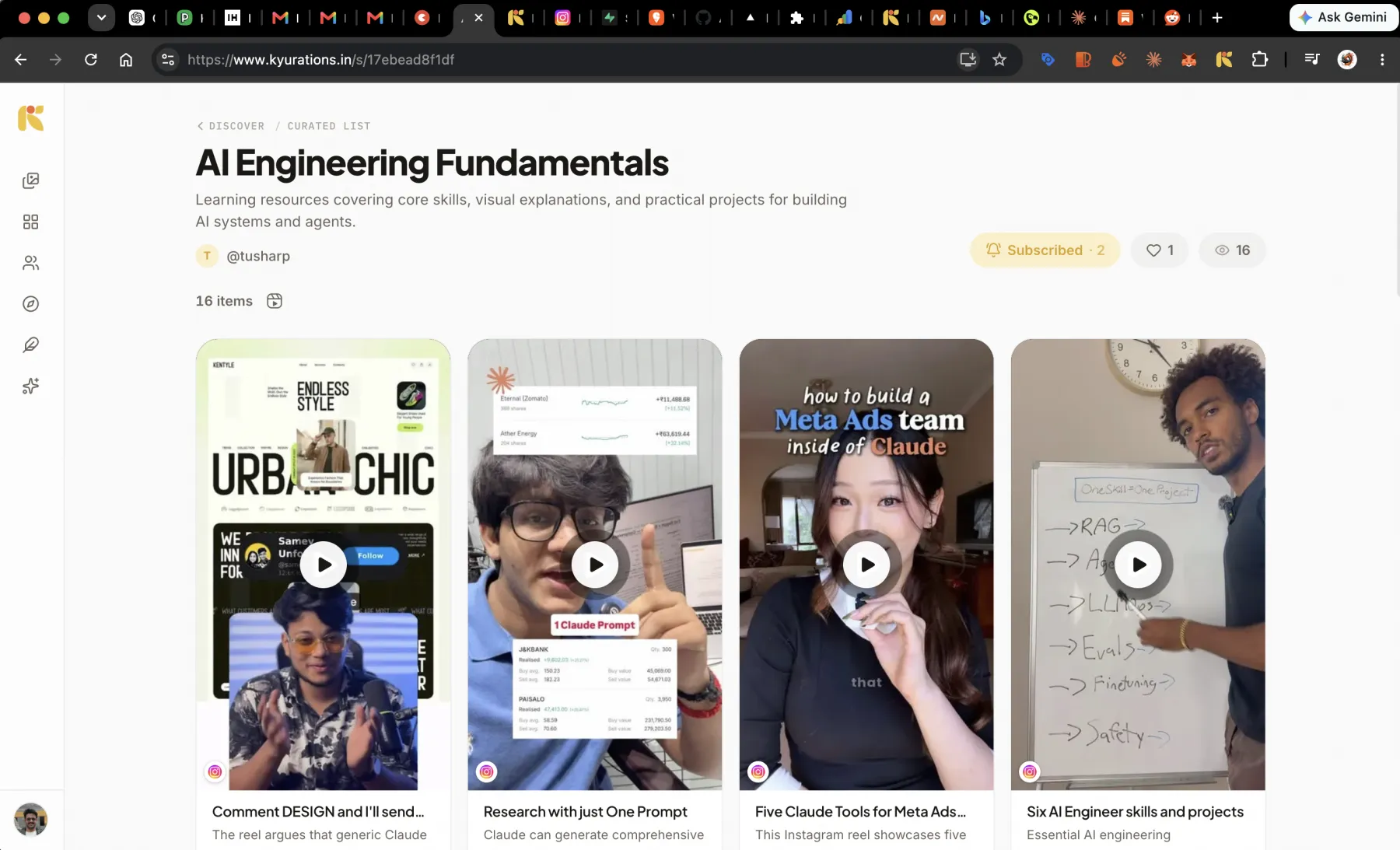Click the 16 items count text
Viewport: 1400px width, 850px height.
click(x=224, y=301)
